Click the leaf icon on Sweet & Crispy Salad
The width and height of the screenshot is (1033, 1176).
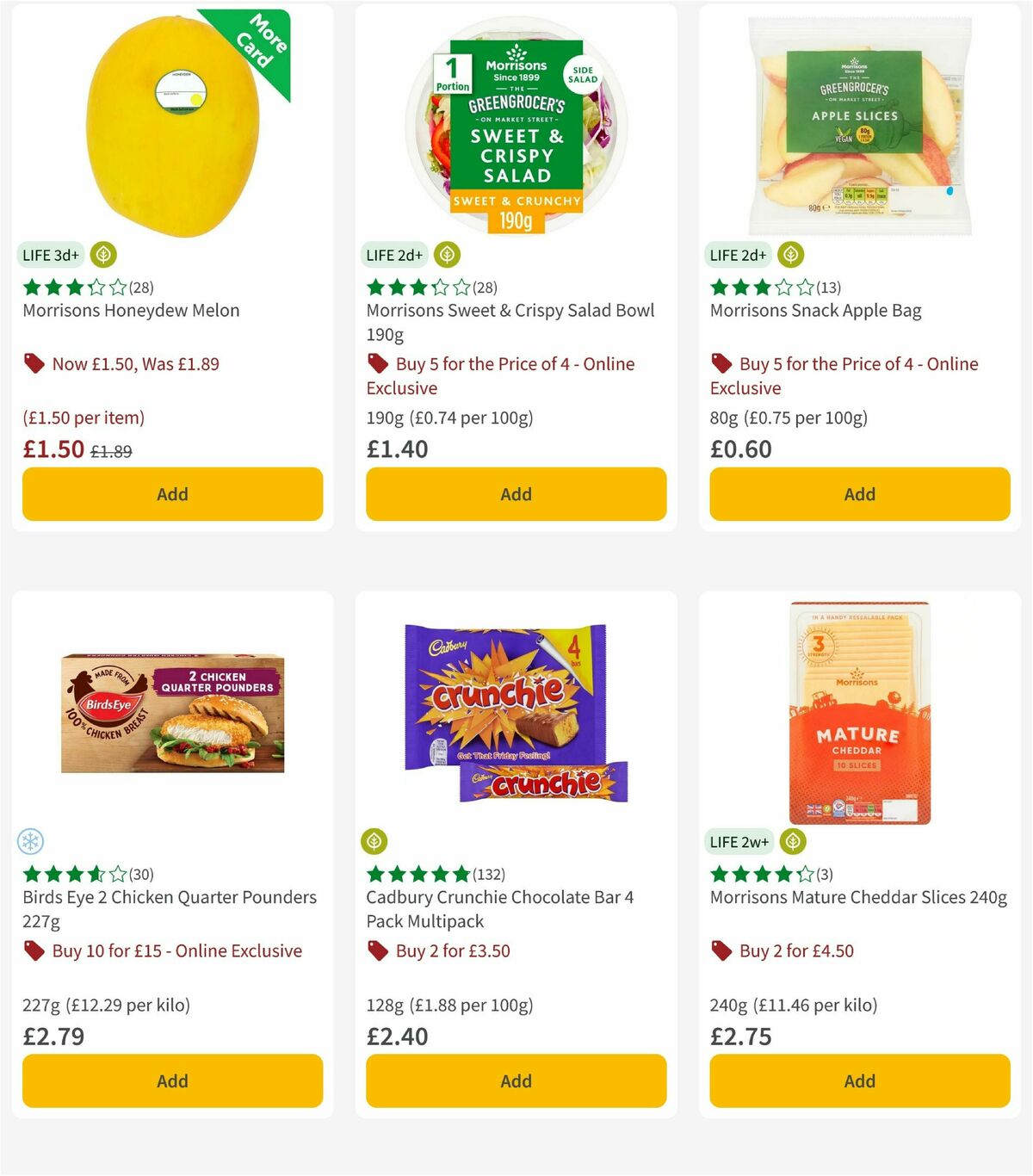pyautogui.click(x=448, y=255)
